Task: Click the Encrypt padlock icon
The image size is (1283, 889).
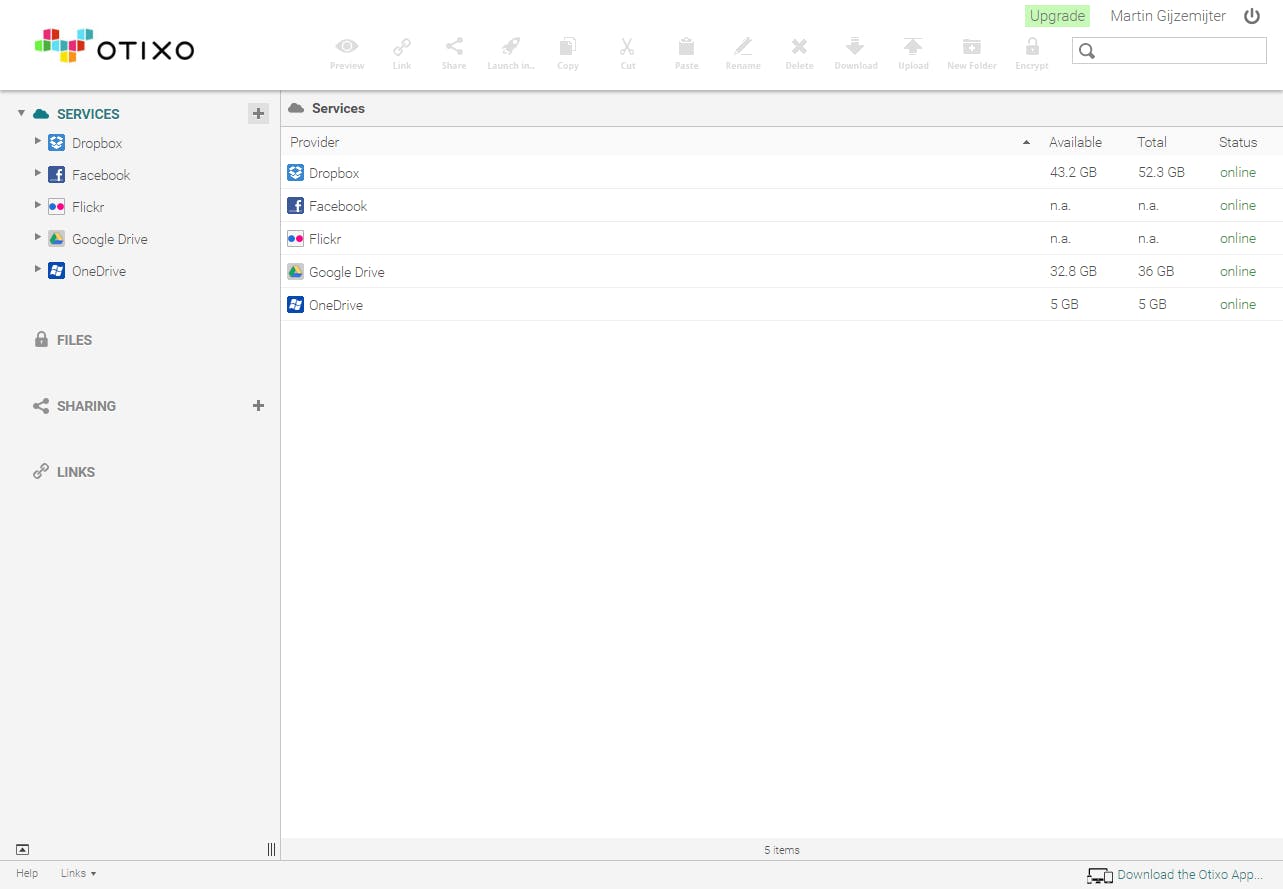Action: 1032,46
